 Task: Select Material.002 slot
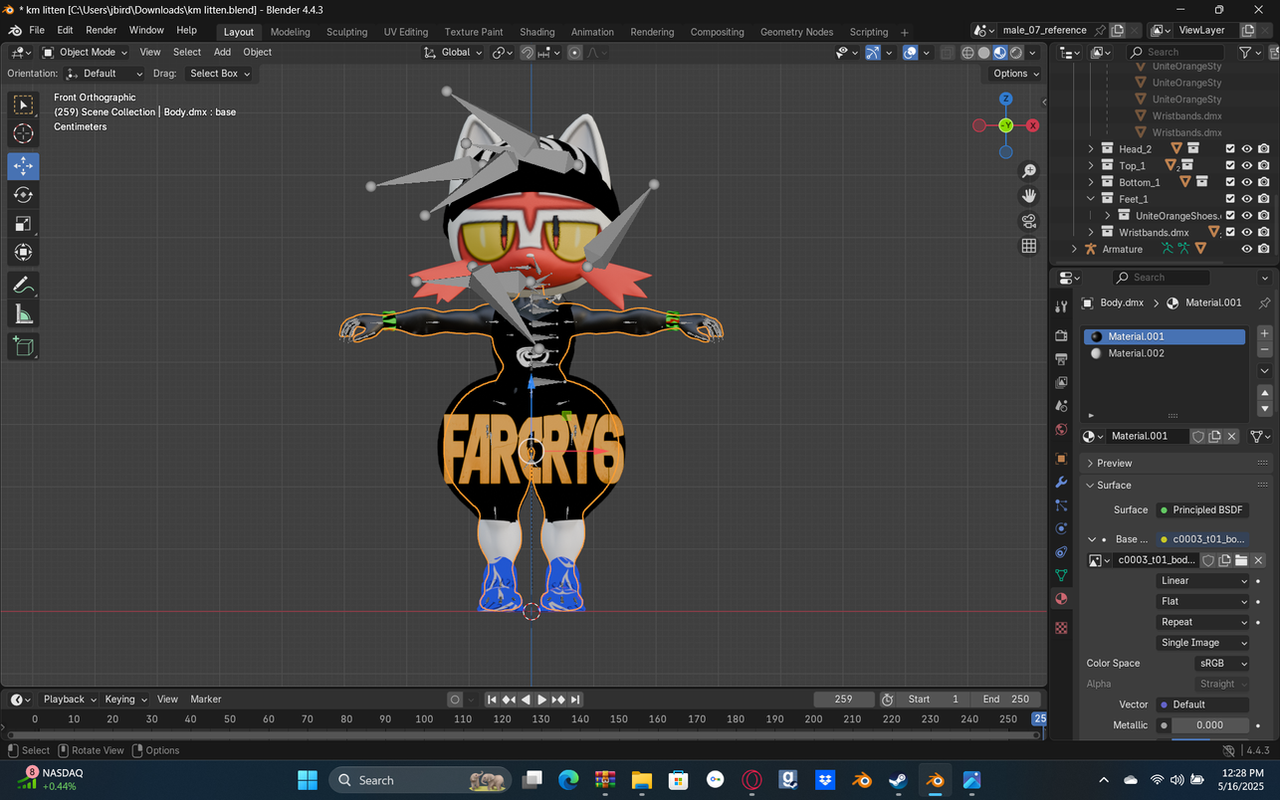(x=1164, y=353)
